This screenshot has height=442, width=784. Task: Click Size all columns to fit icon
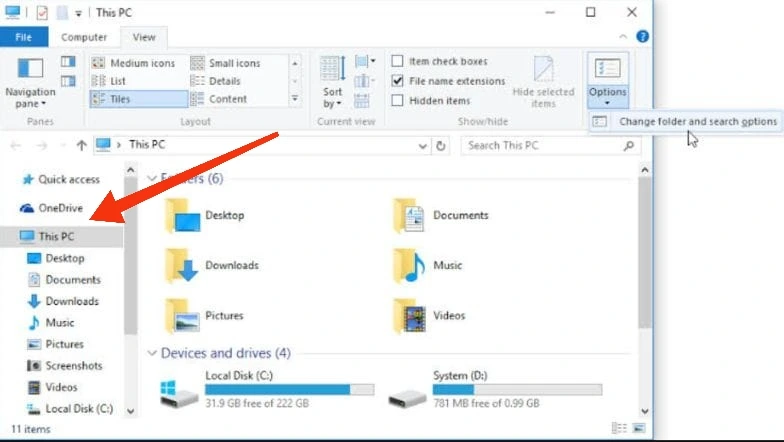pyautogui.click(x=362, y=100)
